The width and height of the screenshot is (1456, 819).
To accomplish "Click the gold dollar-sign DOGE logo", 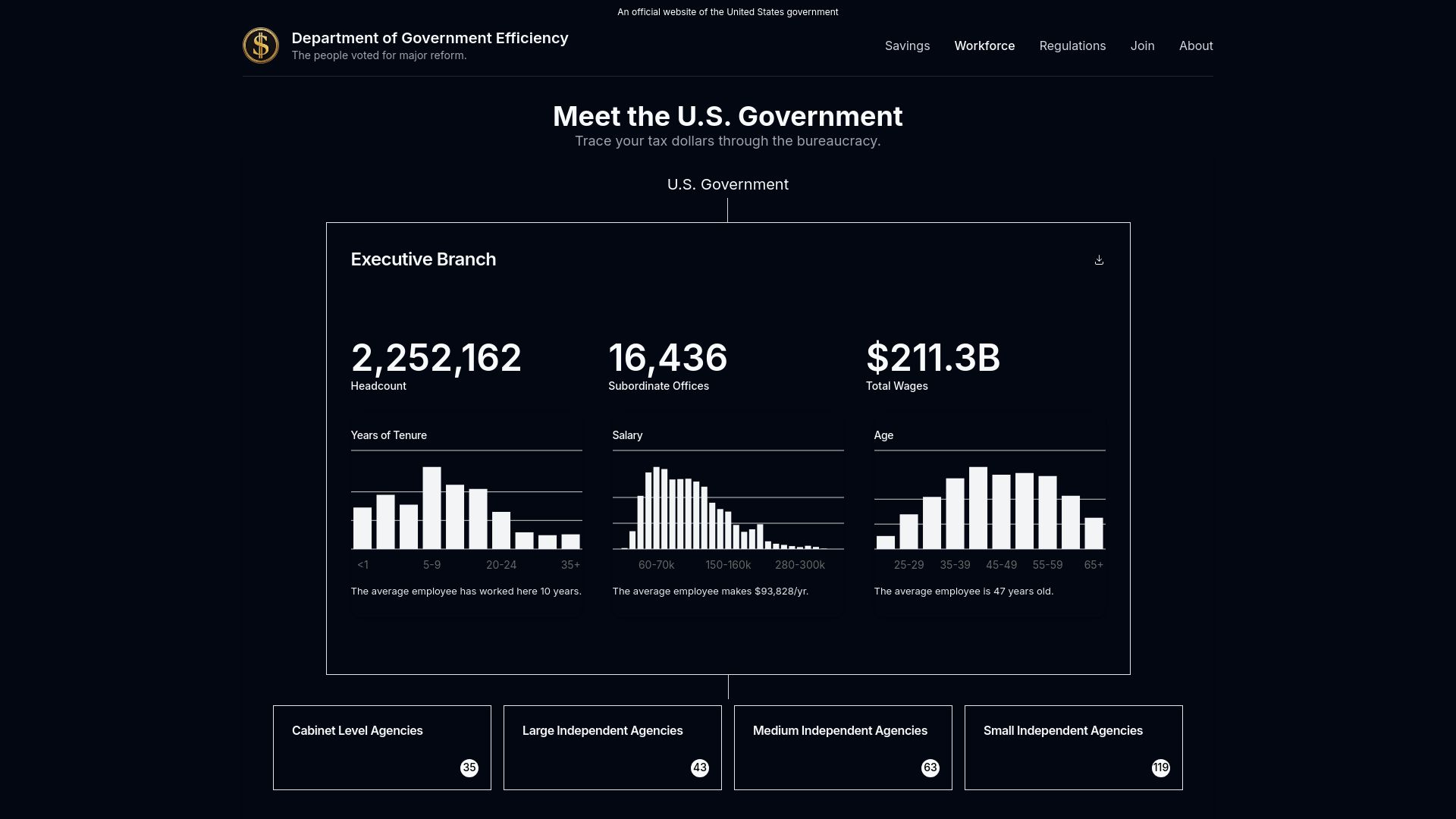I will [261, 45].
